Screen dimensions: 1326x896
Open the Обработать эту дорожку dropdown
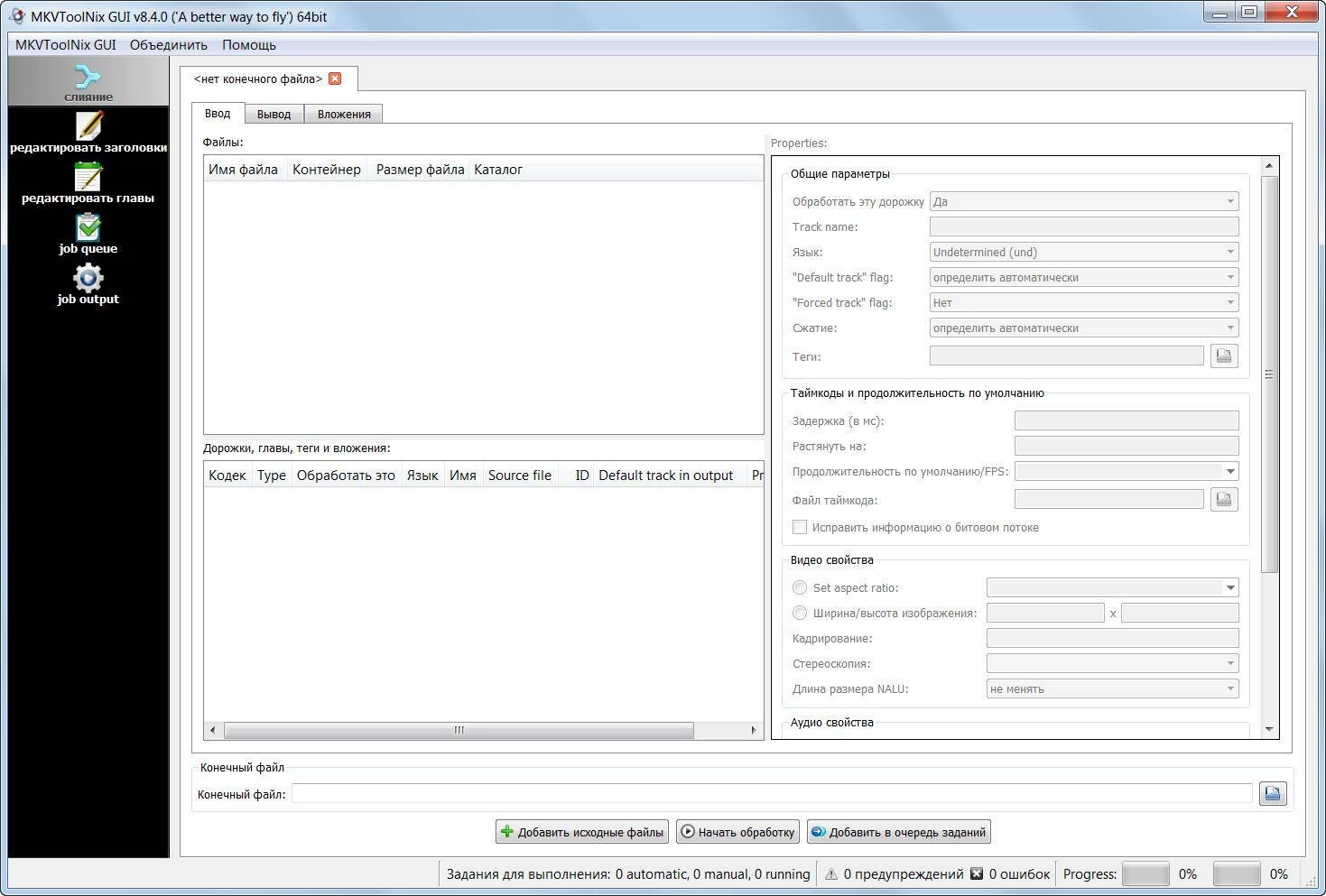click(x=1084, y=201)
